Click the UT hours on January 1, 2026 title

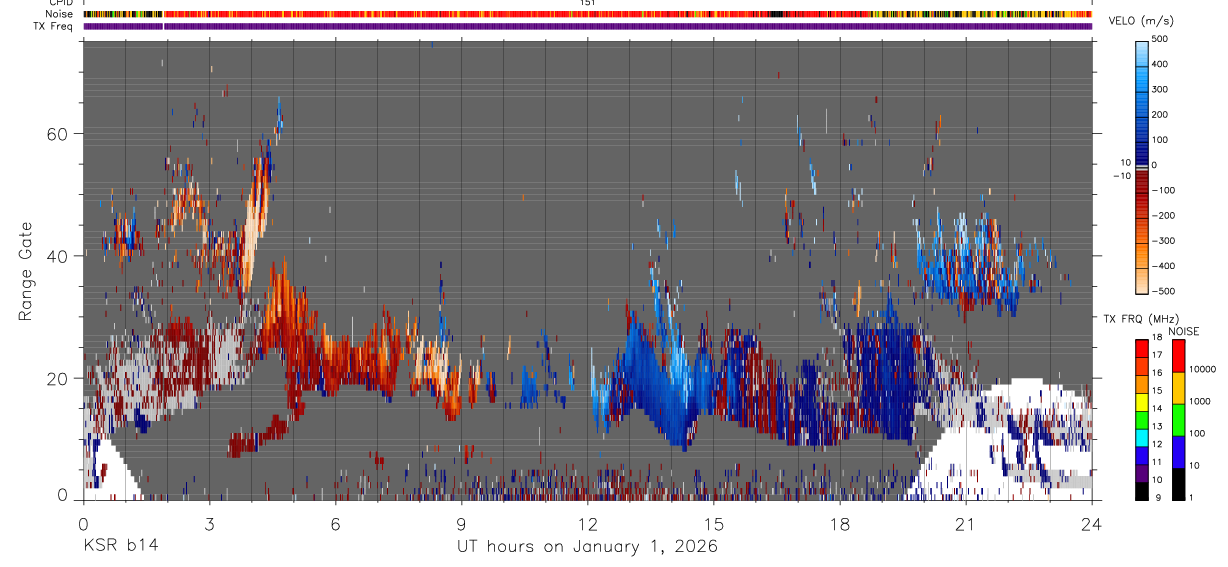(587, 547)
